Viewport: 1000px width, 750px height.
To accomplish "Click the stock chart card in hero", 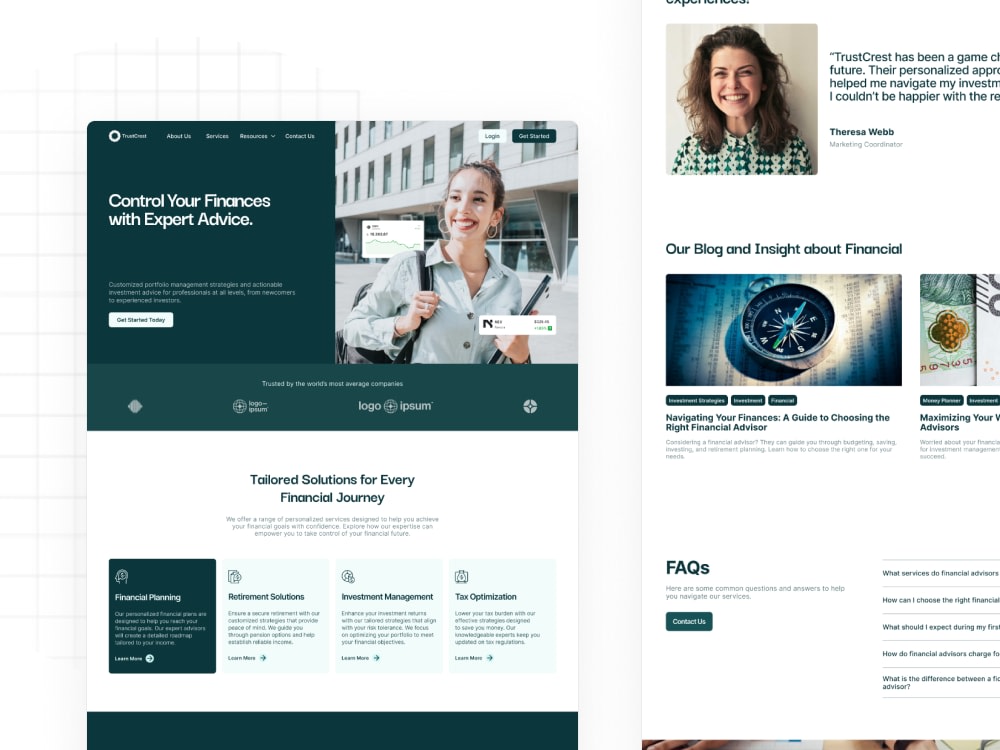I will 393,239.
